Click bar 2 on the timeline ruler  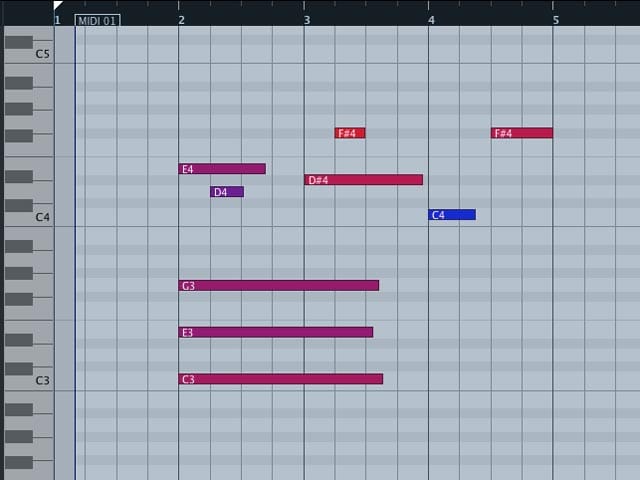(182, 20)
